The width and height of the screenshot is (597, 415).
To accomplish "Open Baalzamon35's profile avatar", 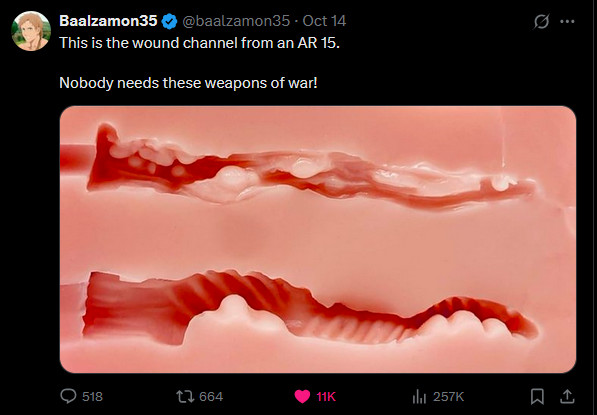I will (31, 31).
